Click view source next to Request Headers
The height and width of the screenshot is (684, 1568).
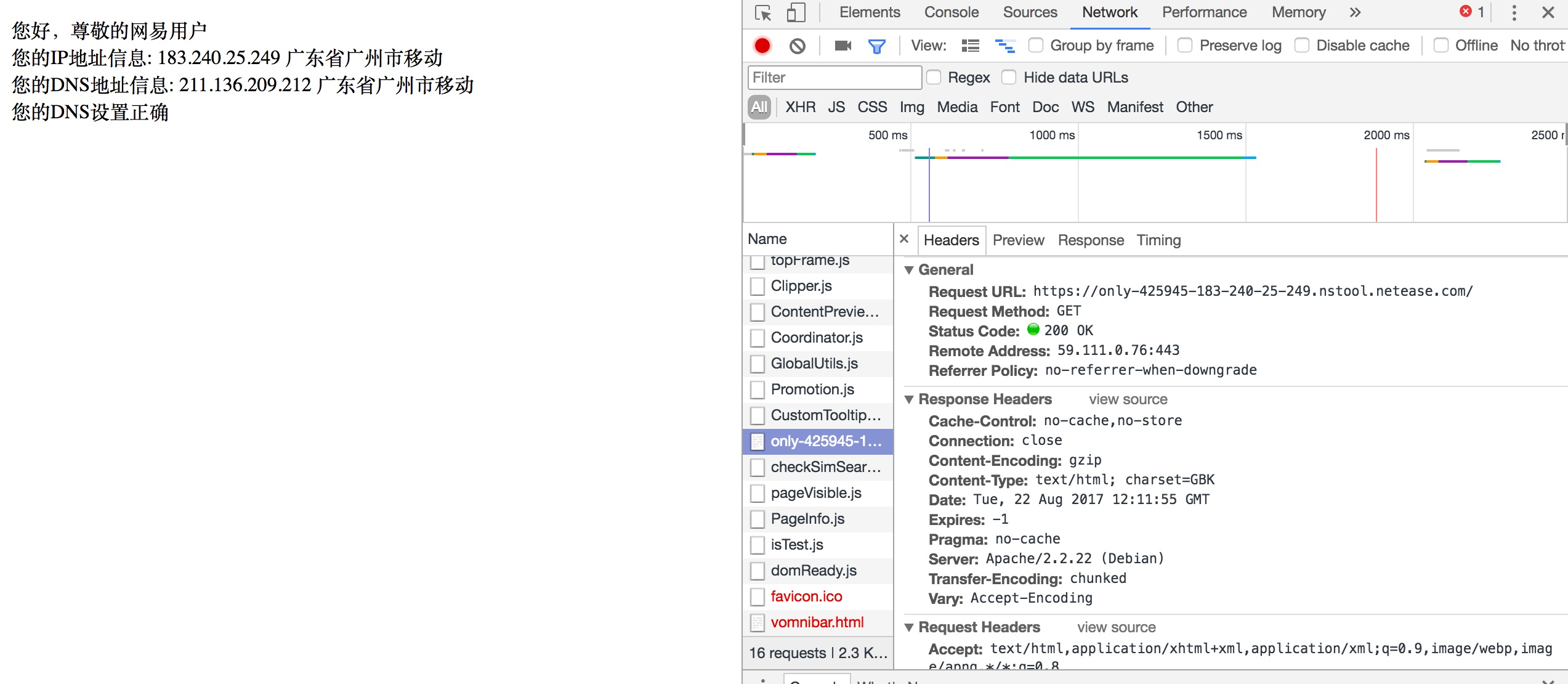tap(1117, 627)
